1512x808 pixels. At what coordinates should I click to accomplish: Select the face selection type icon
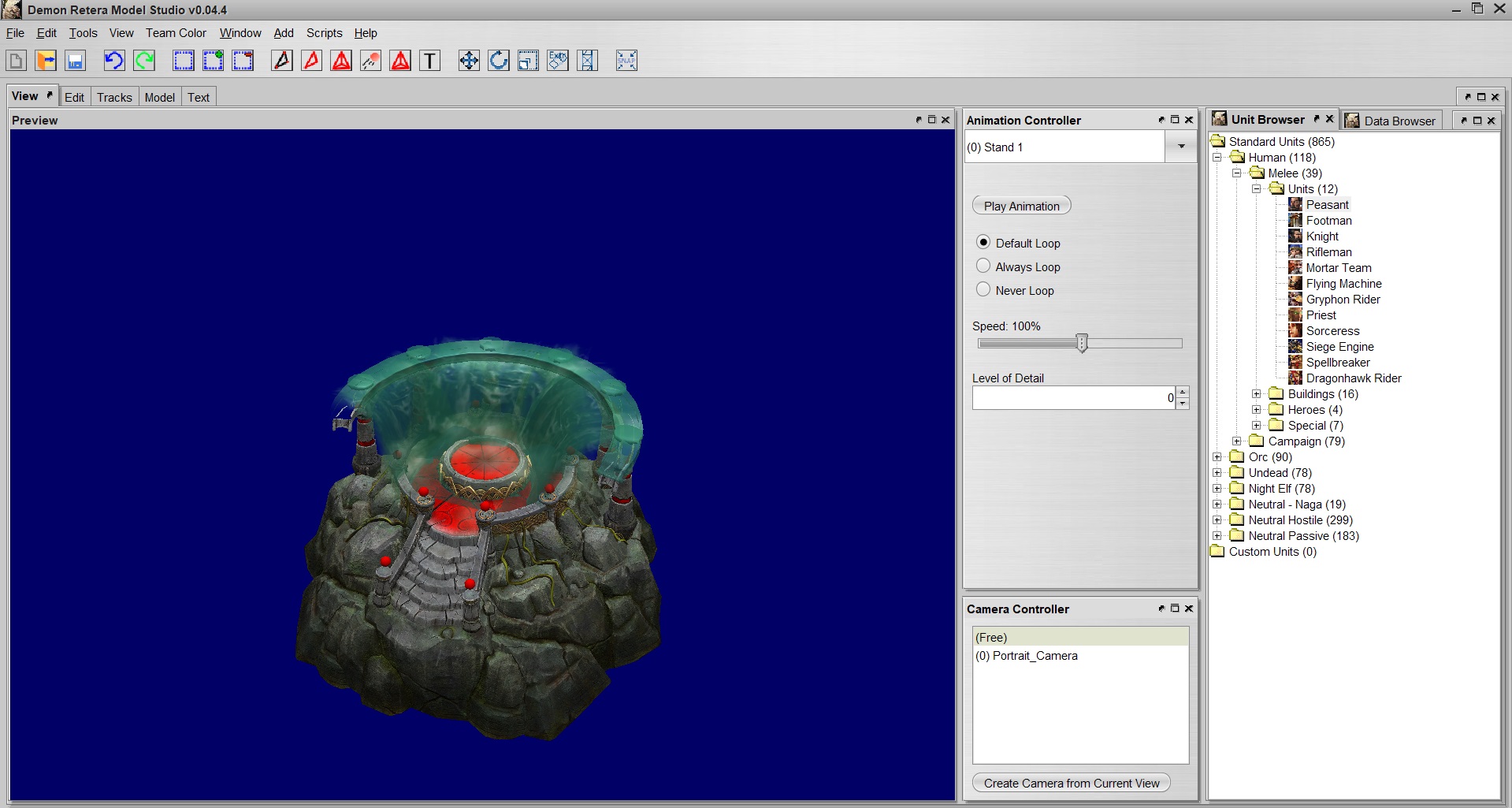pos(312,61)
